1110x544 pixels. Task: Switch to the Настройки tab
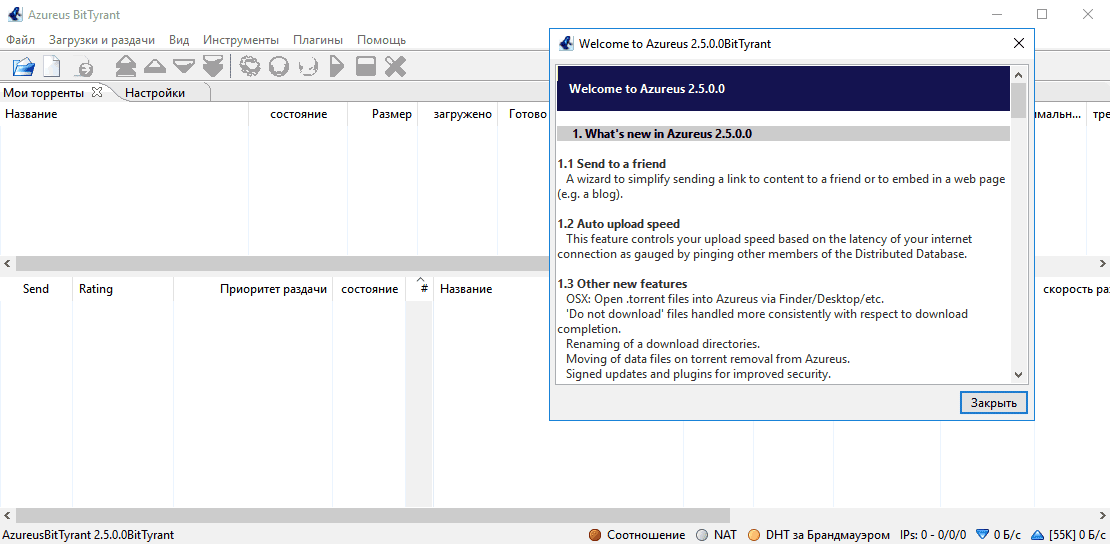pos(155,93)
